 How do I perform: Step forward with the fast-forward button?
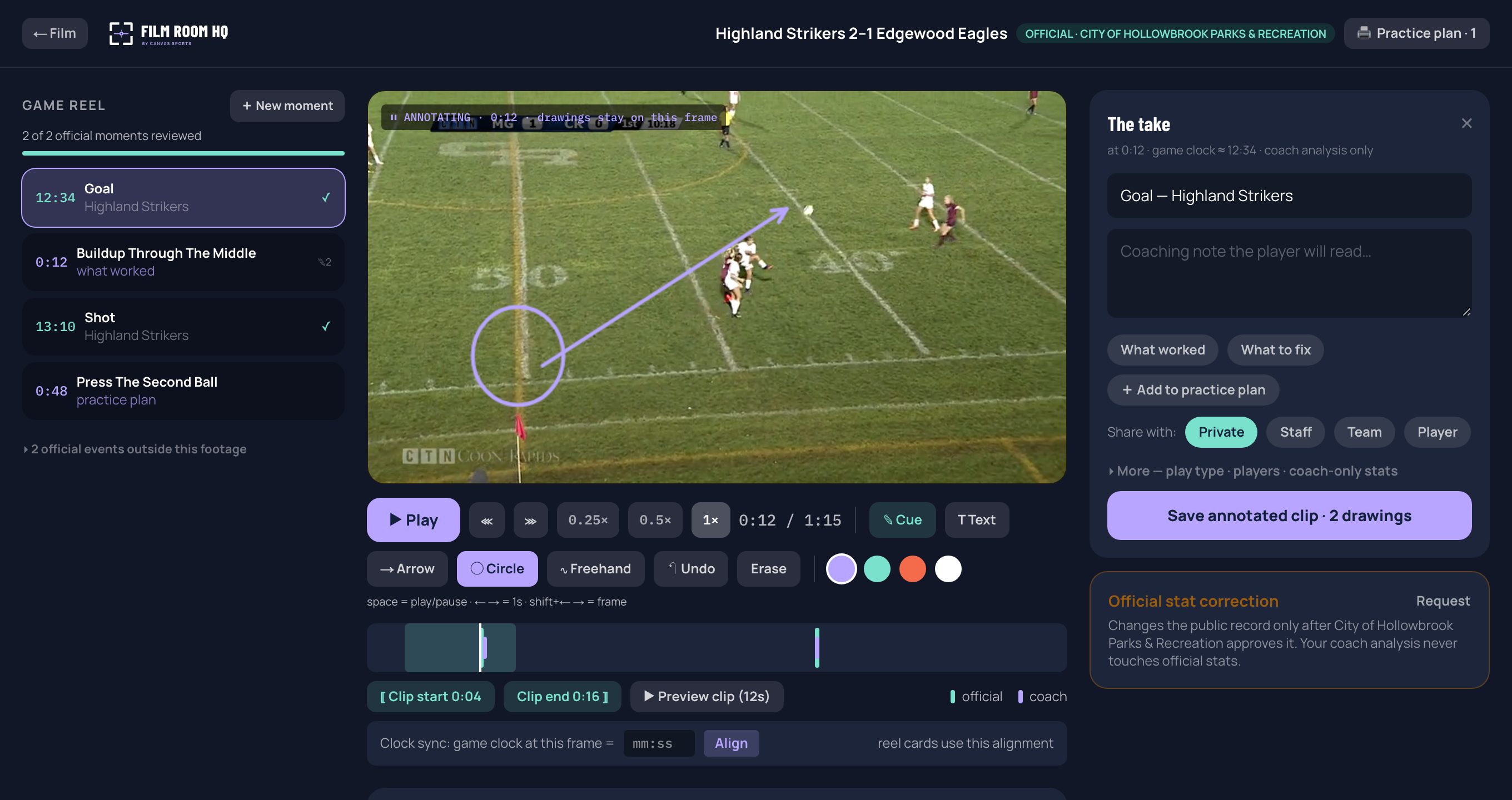(x=531, y=520)
